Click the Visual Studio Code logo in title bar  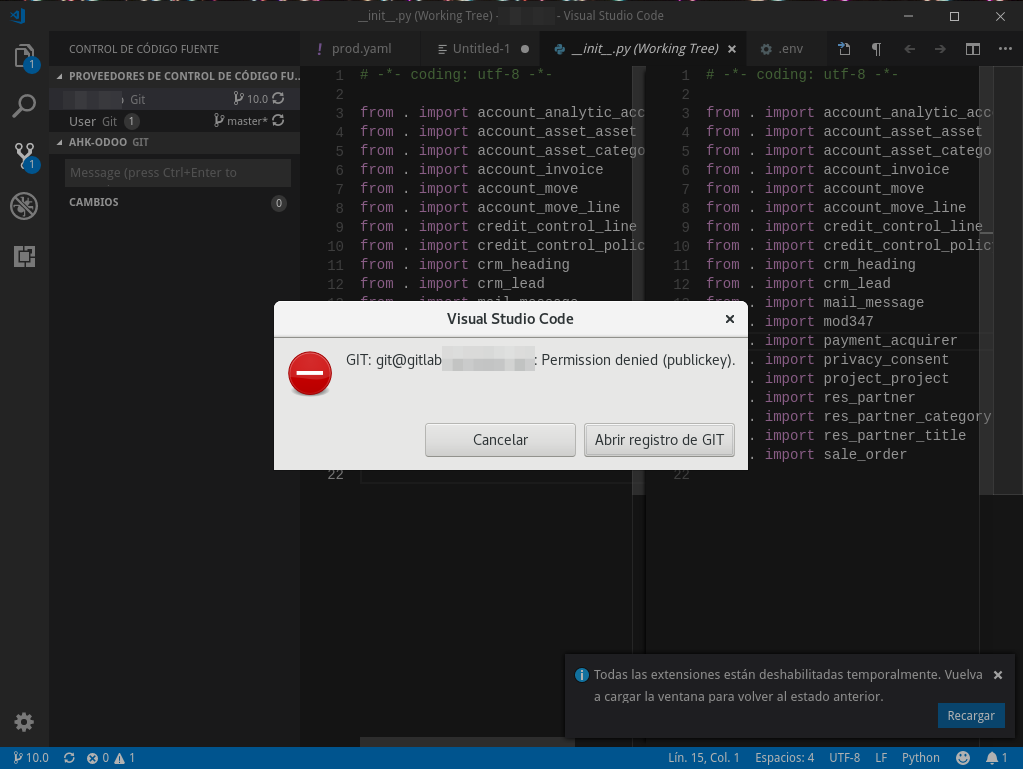coord(18,16)
